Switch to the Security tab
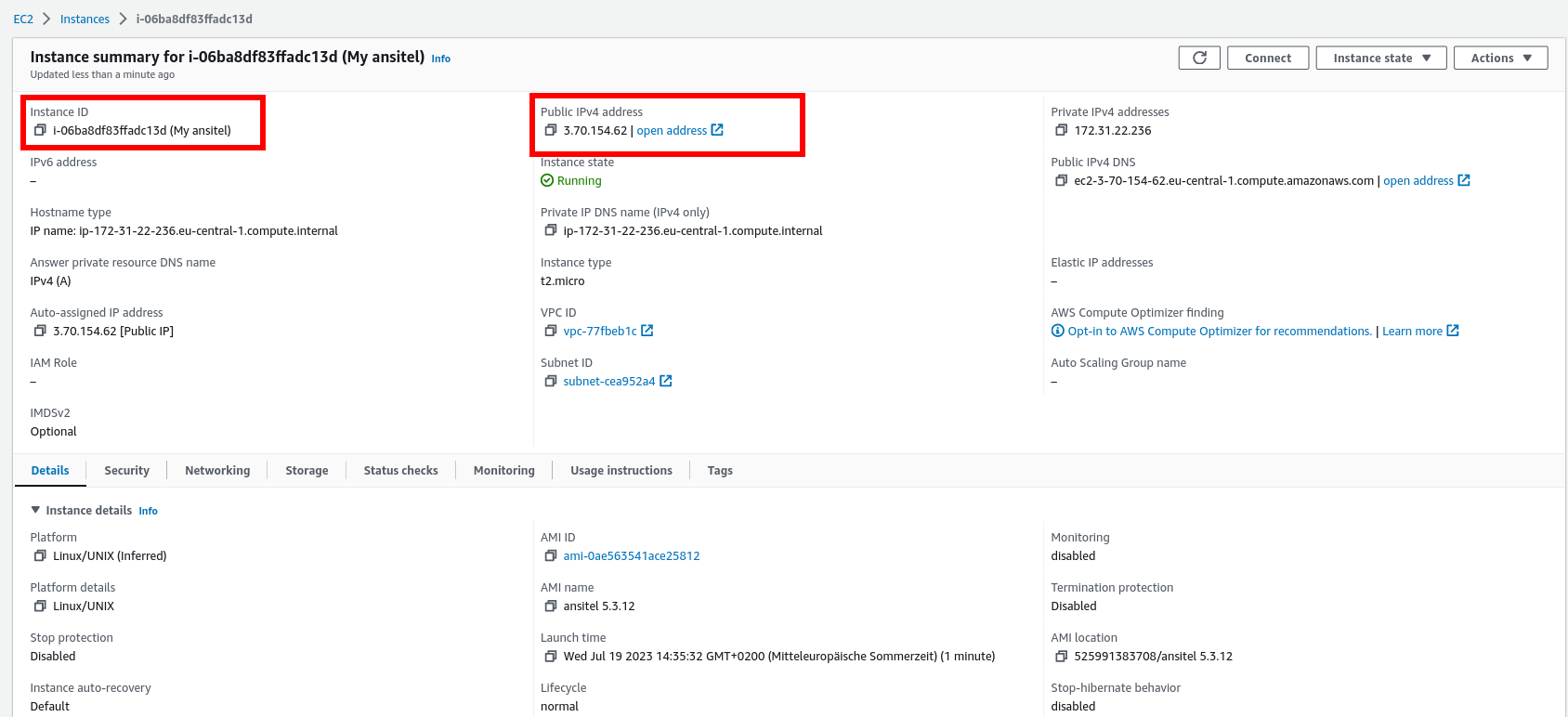1568x717 pixels. (x=126, y=471)
